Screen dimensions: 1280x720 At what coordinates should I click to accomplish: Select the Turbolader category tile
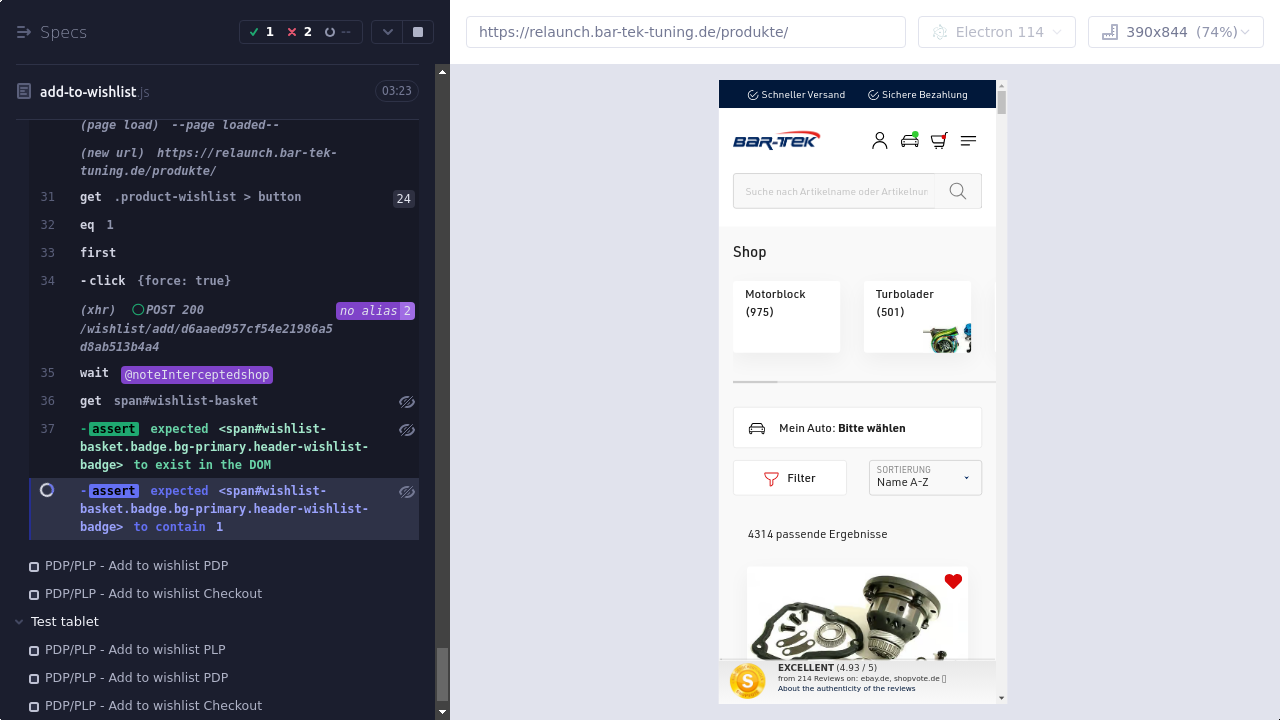[917, 316]
